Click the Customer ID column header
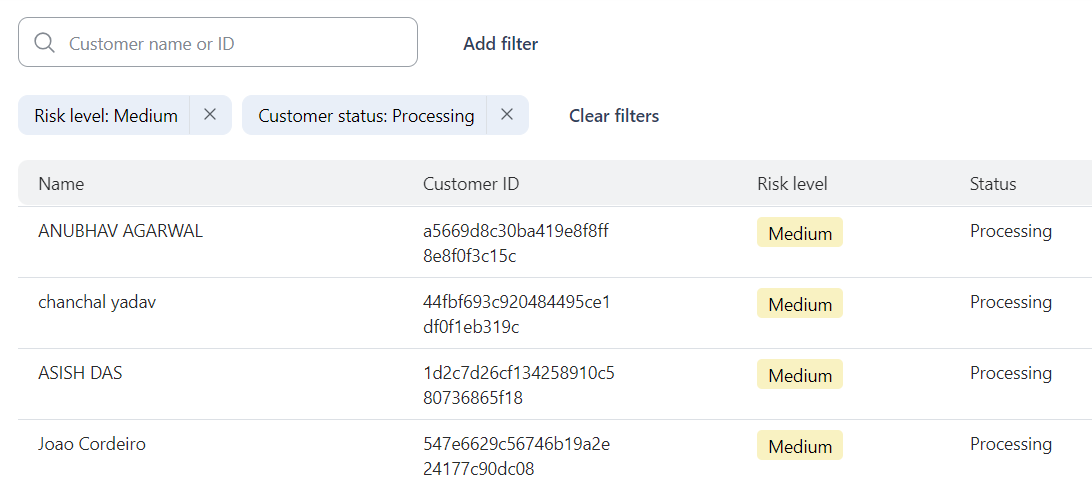 [x=471, y=184]
